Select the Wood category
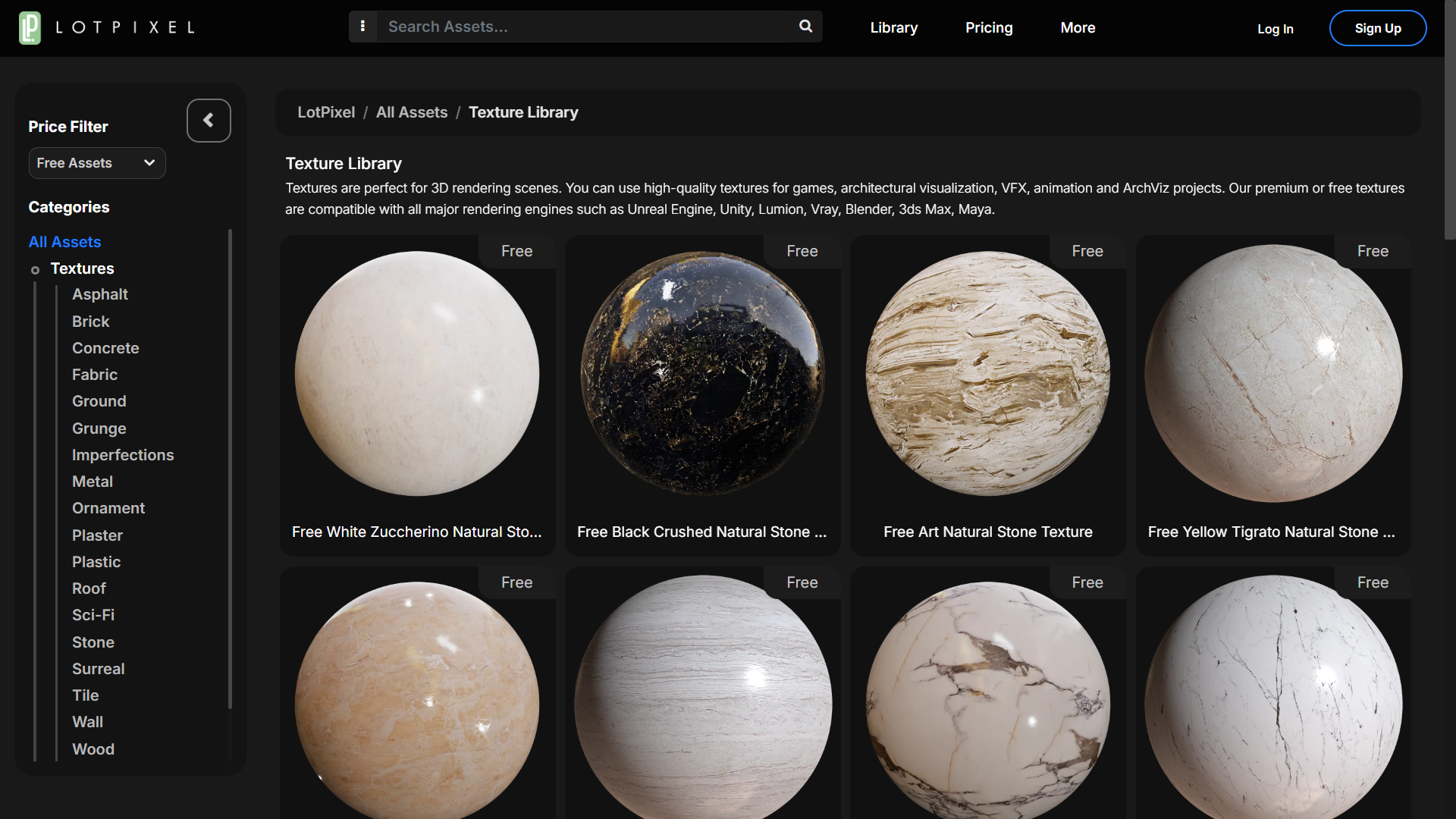The image size is (1456, 819). tap(93, 749)
